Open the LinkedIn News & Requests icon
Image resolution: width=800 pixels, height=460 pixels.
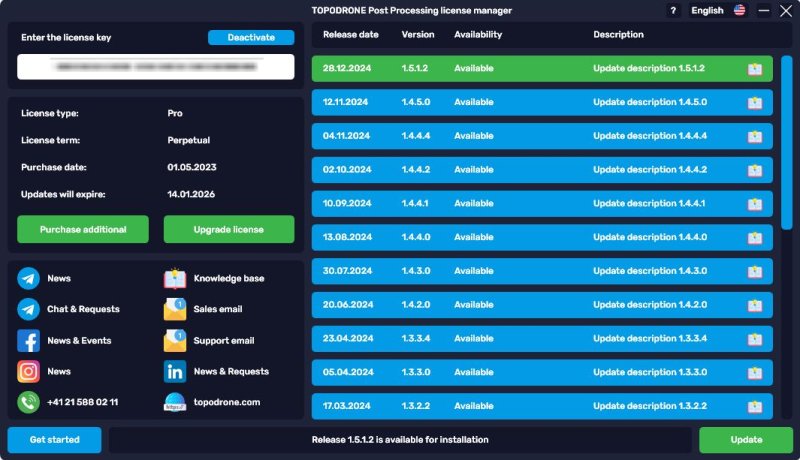point(175,371)
